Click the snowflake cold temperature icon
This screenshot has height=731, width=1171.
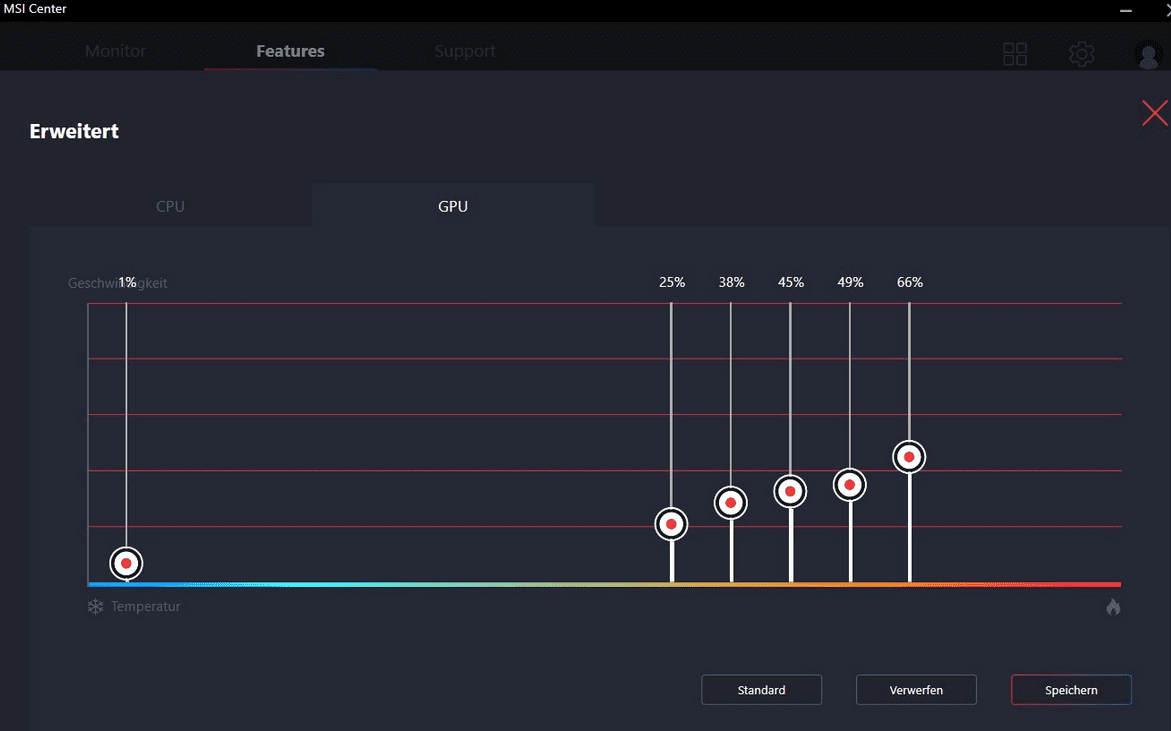tap(95, 606)
